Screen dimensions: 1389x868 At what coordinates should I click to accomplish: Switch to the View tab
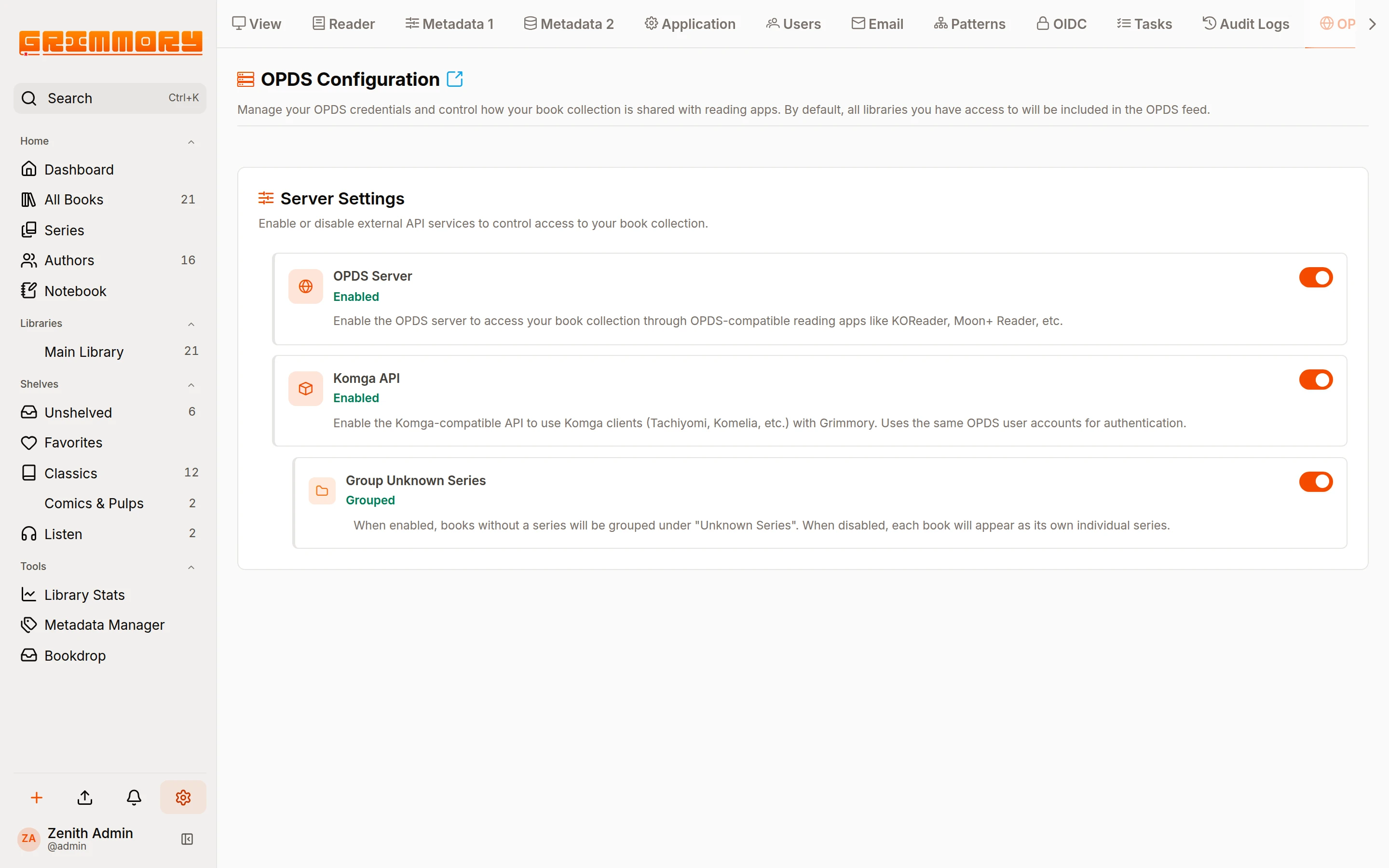257,24
